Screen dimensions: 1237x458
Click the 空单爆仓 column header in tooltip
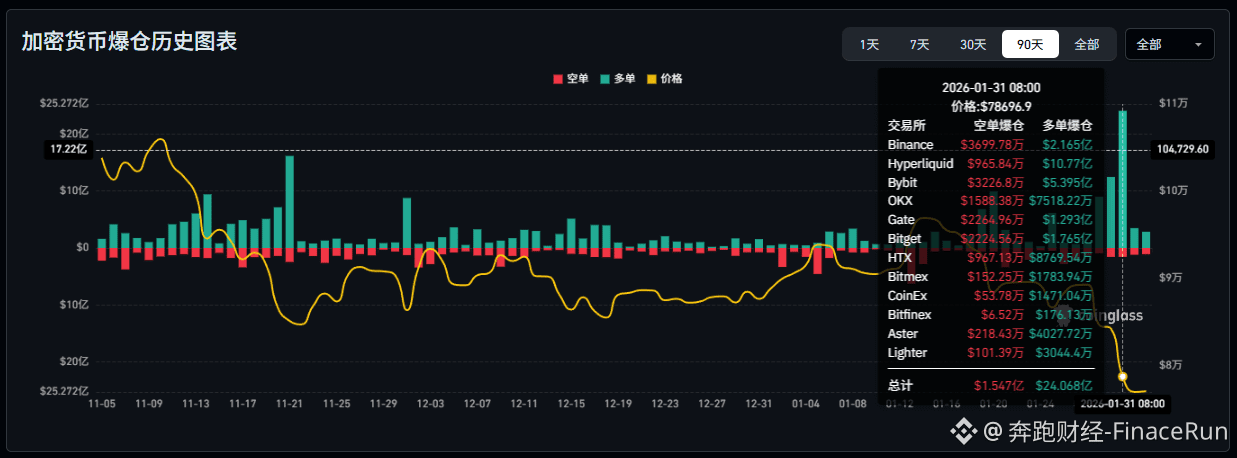(1000, 126)
